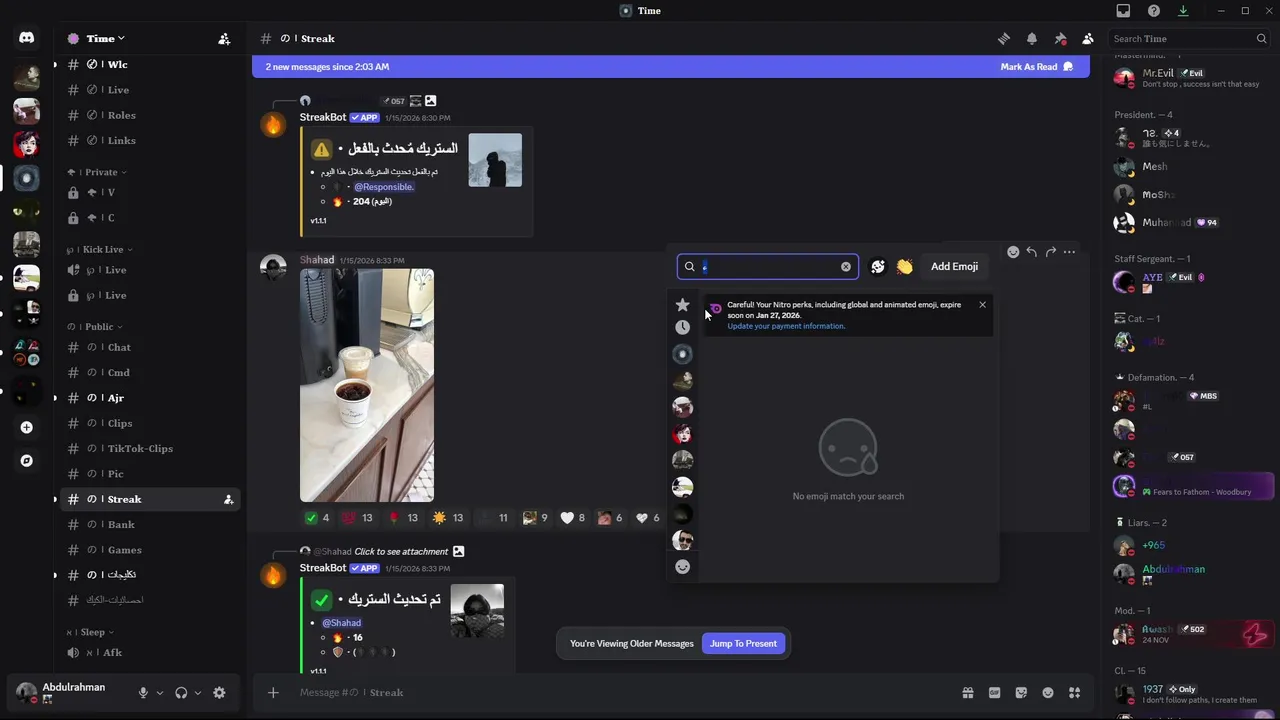Open the sticker picker icon
Screen dimensions: 1280x720
click(x=1021, y=693)
